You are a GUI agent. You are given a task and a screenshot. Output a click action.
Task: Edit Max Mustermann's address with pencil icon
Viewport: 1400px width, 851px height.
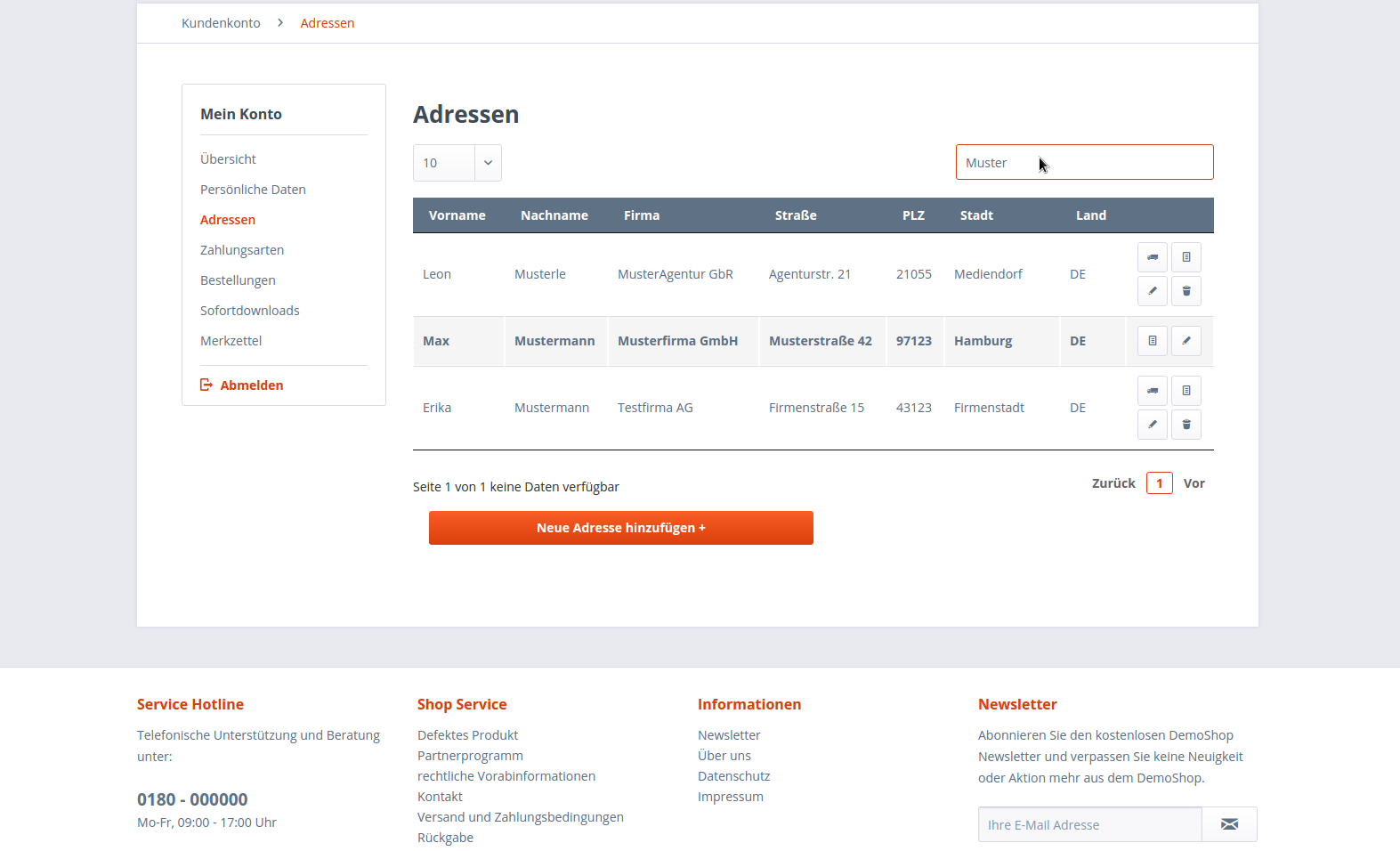coord(1186,341)
